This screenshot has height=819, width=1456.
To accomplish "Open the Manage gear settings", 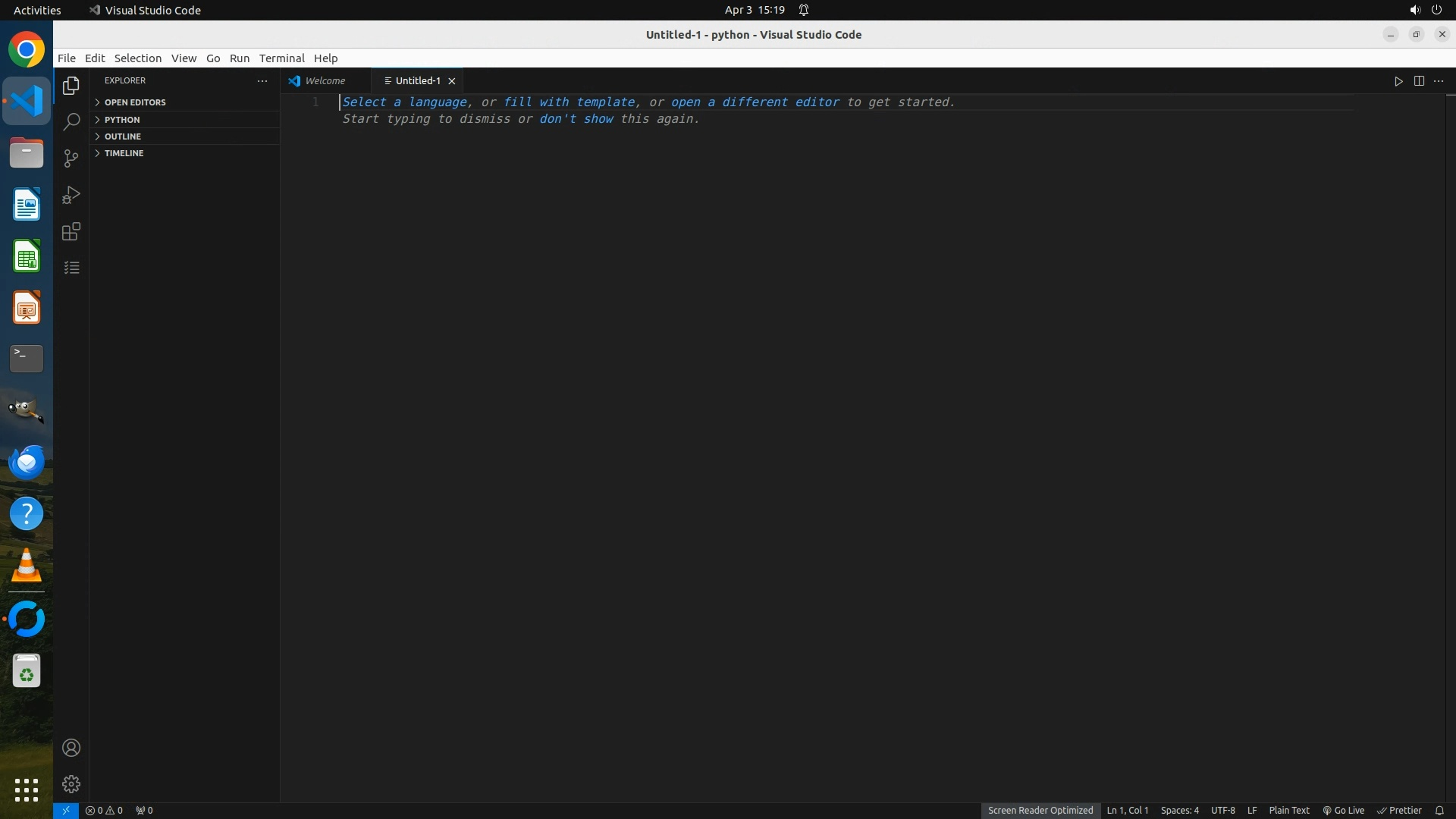I will coord(71,784).
